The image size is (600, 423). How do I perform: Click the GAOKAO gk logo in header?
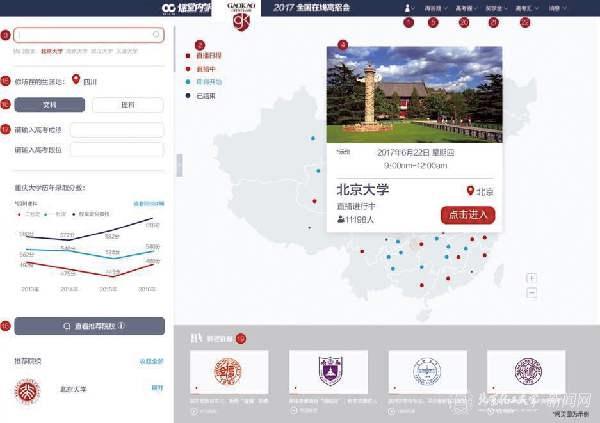pyautogui.click(x=241, y=16)
